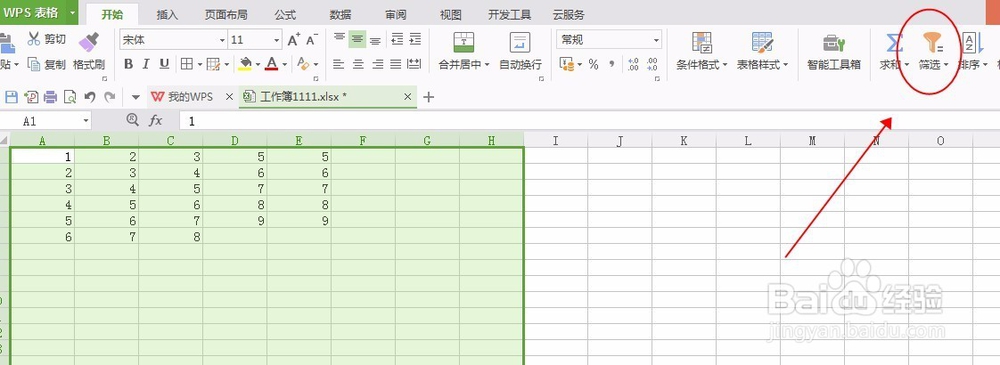The height and width of the screenshot is (365, 1000).
Task: Apply red font color A
Action: (x=272, y=64)
